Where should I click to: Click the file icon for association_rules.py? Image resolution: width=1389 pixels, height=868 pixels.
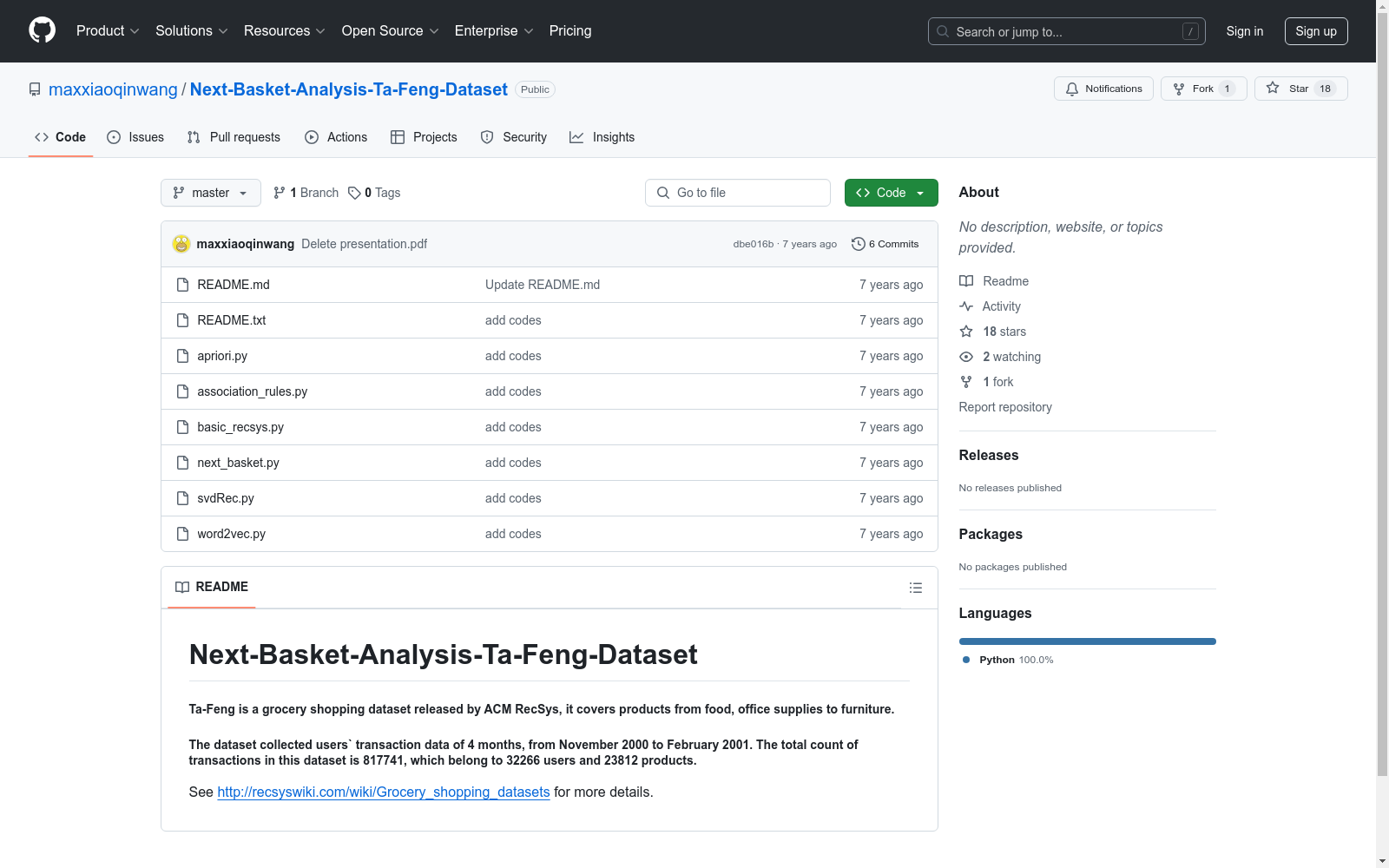click(x=182, y=391)
